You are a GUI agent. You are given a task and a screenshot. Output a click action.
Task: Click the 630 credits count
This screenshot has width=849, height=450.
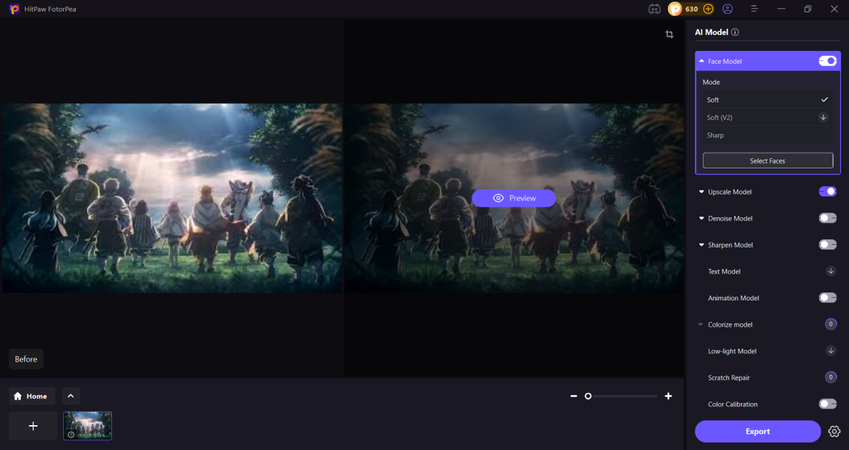pyautogui.click(x=691, y=9)
